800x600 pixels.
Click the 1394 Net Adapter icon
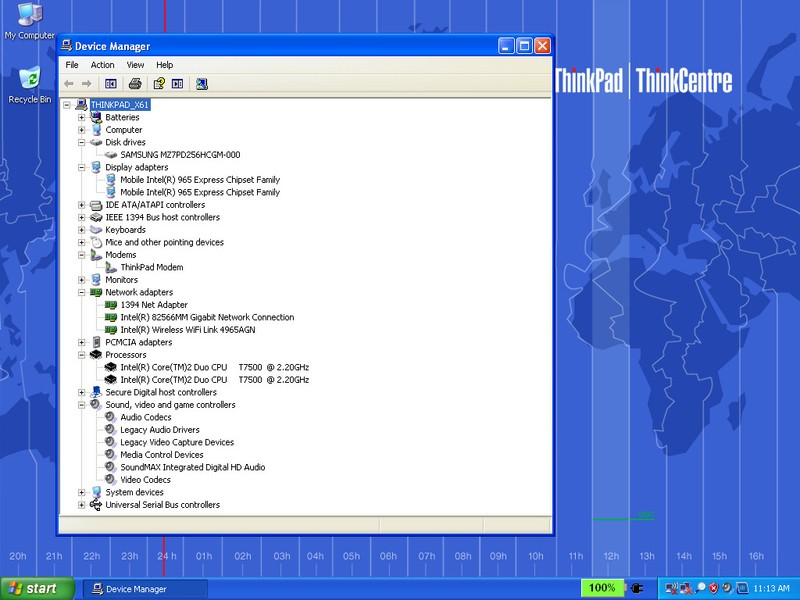point(111,305)
